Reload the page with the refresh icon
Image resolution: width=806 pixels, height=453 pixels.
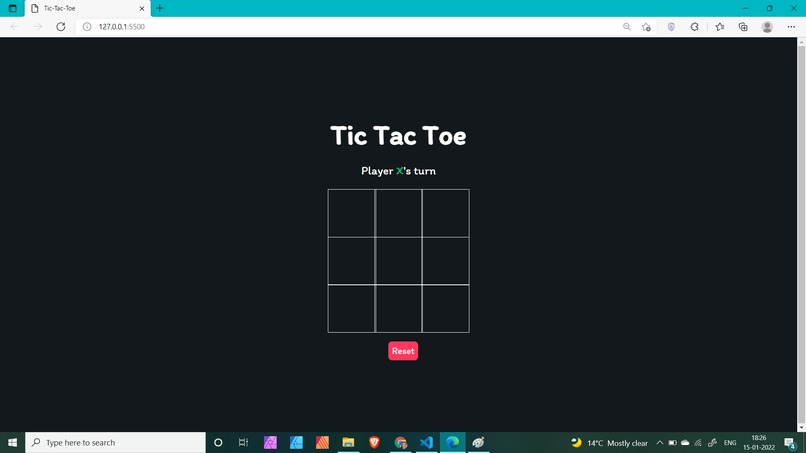[61, 27]
